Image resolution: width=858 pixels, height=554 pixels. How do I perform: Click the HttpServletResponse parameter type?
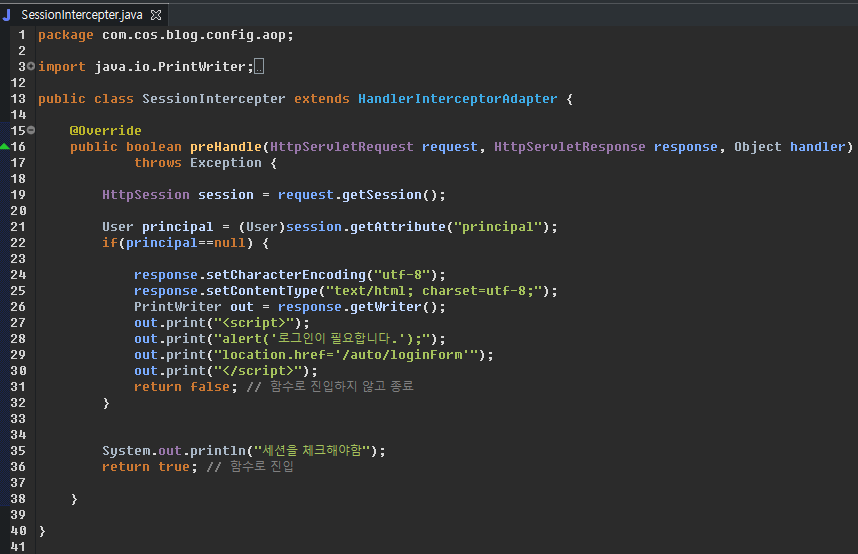click(570, 147)
